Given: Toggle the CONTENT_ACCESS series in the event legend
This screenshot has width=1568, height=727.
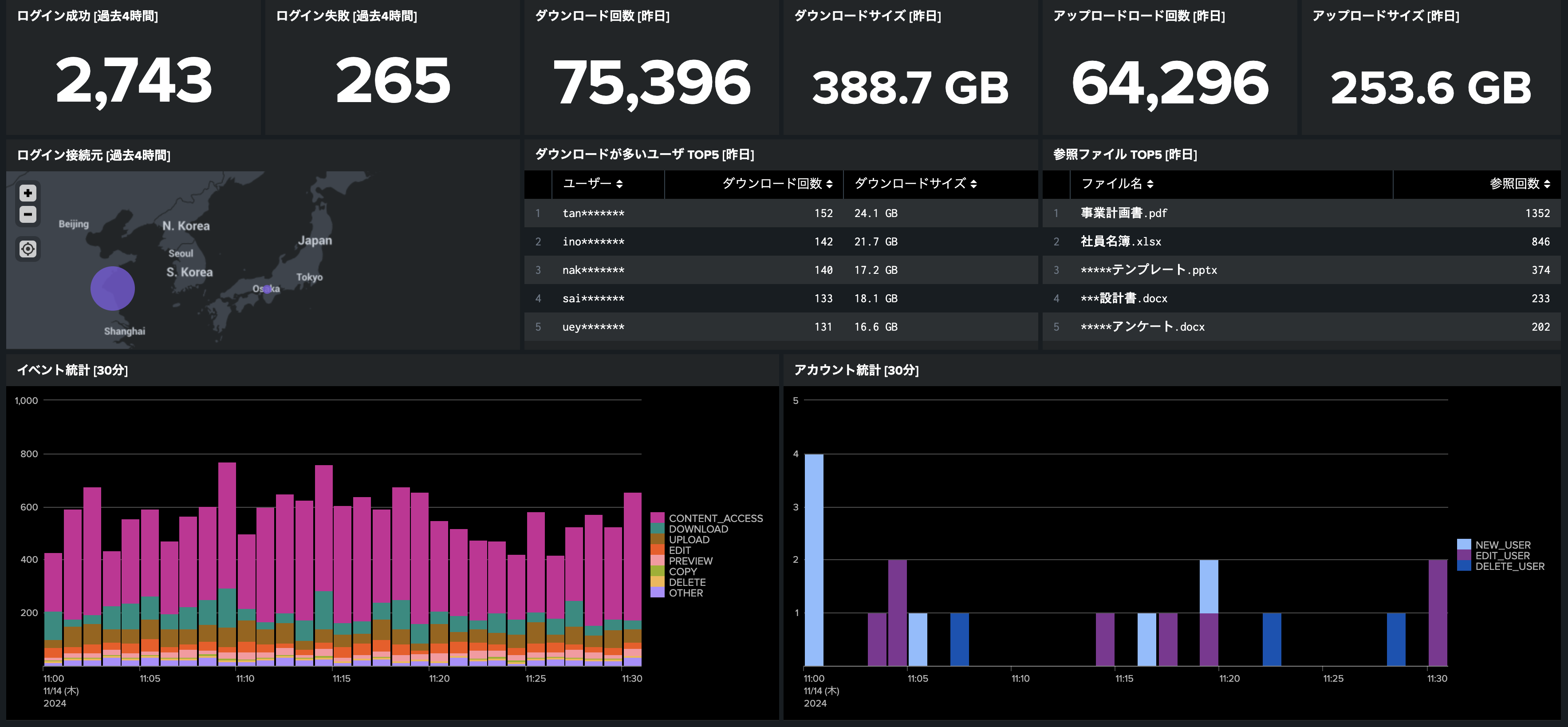Looking at the screenshot, I should (717, 518).
